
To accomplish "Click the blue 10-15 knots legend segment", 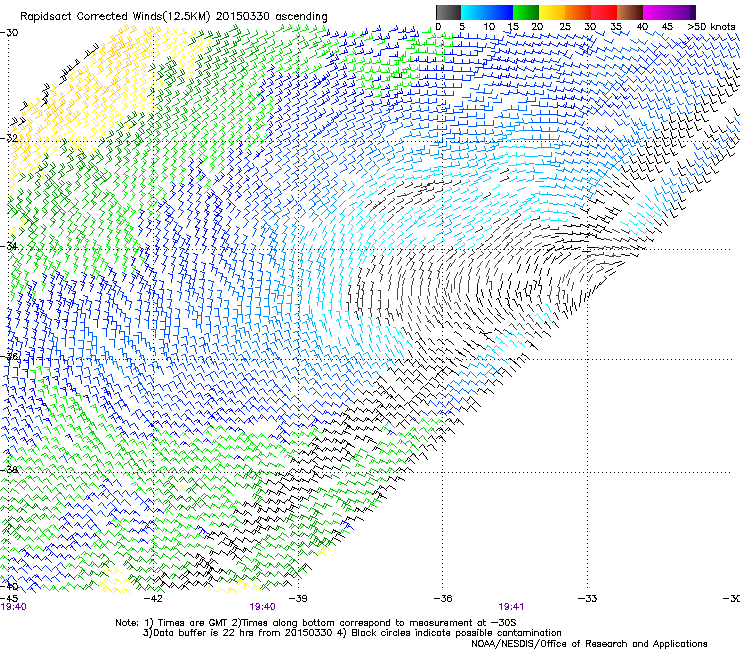I will [x=500, y=13].
